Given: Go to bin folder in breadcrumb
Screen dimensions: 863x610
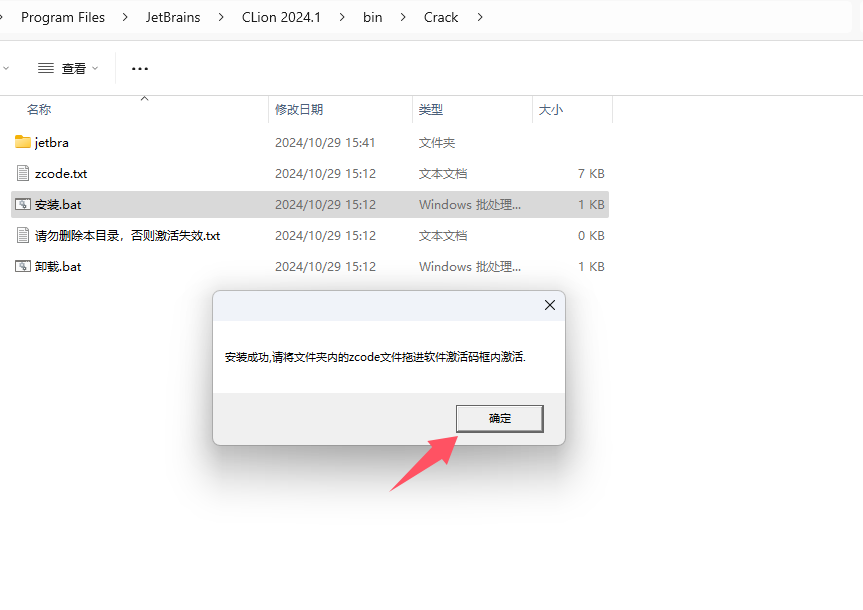Looking at the screenshot, I should click(373, 18).
